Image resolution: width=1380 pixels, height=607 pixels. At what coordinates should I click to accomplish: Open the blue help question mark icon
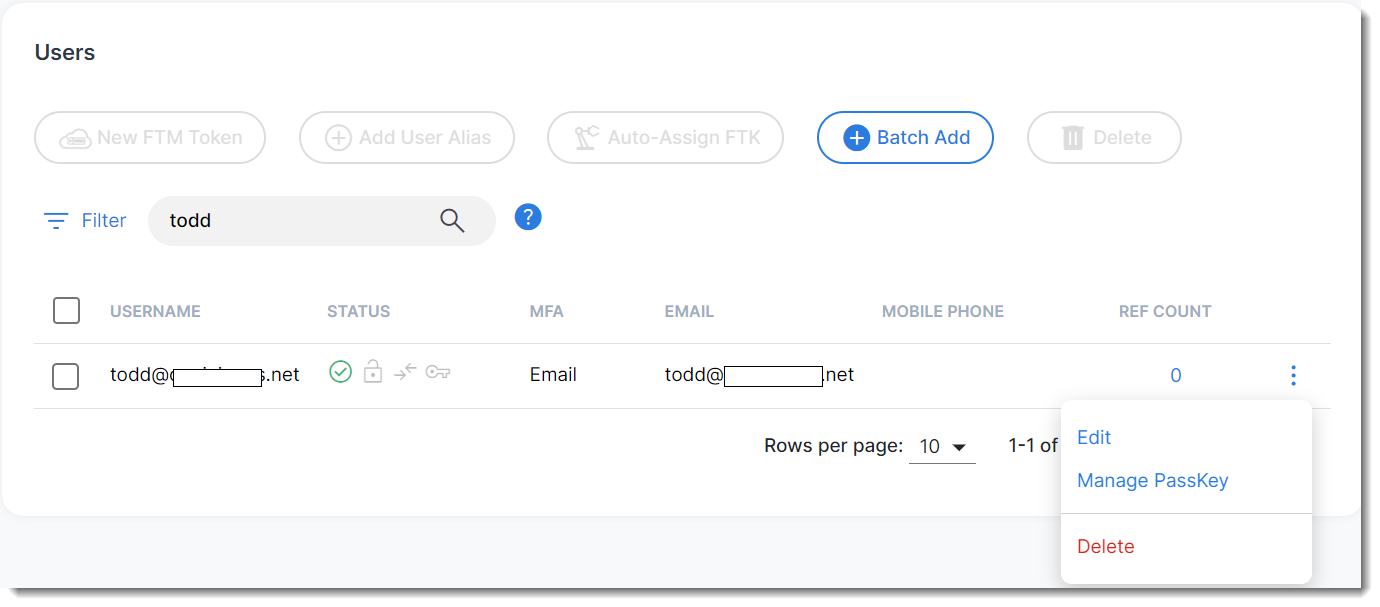click(x=528, y=217)
